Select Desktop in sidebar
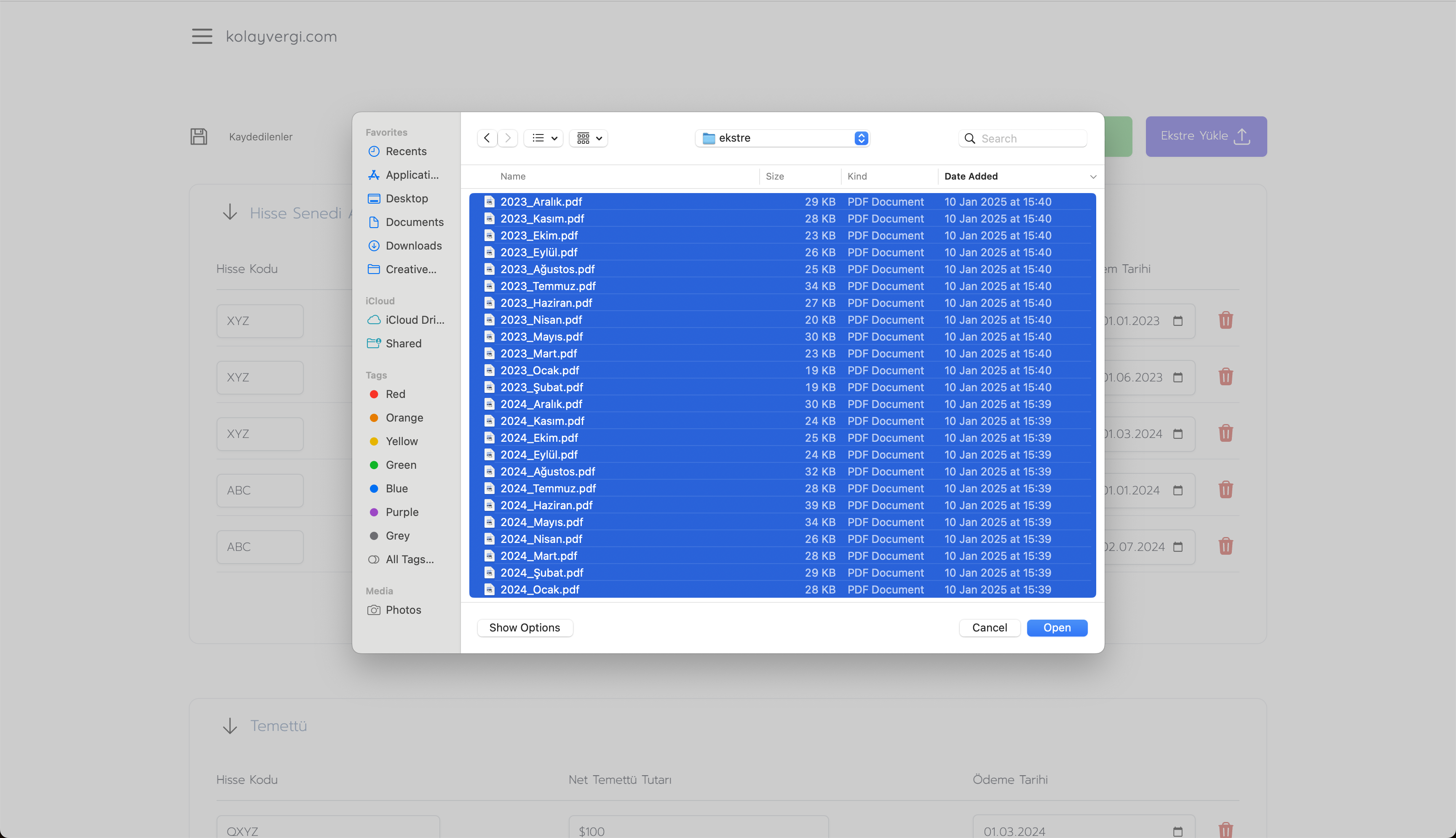Screen dimensions: 1456x838 click(406, 199)
